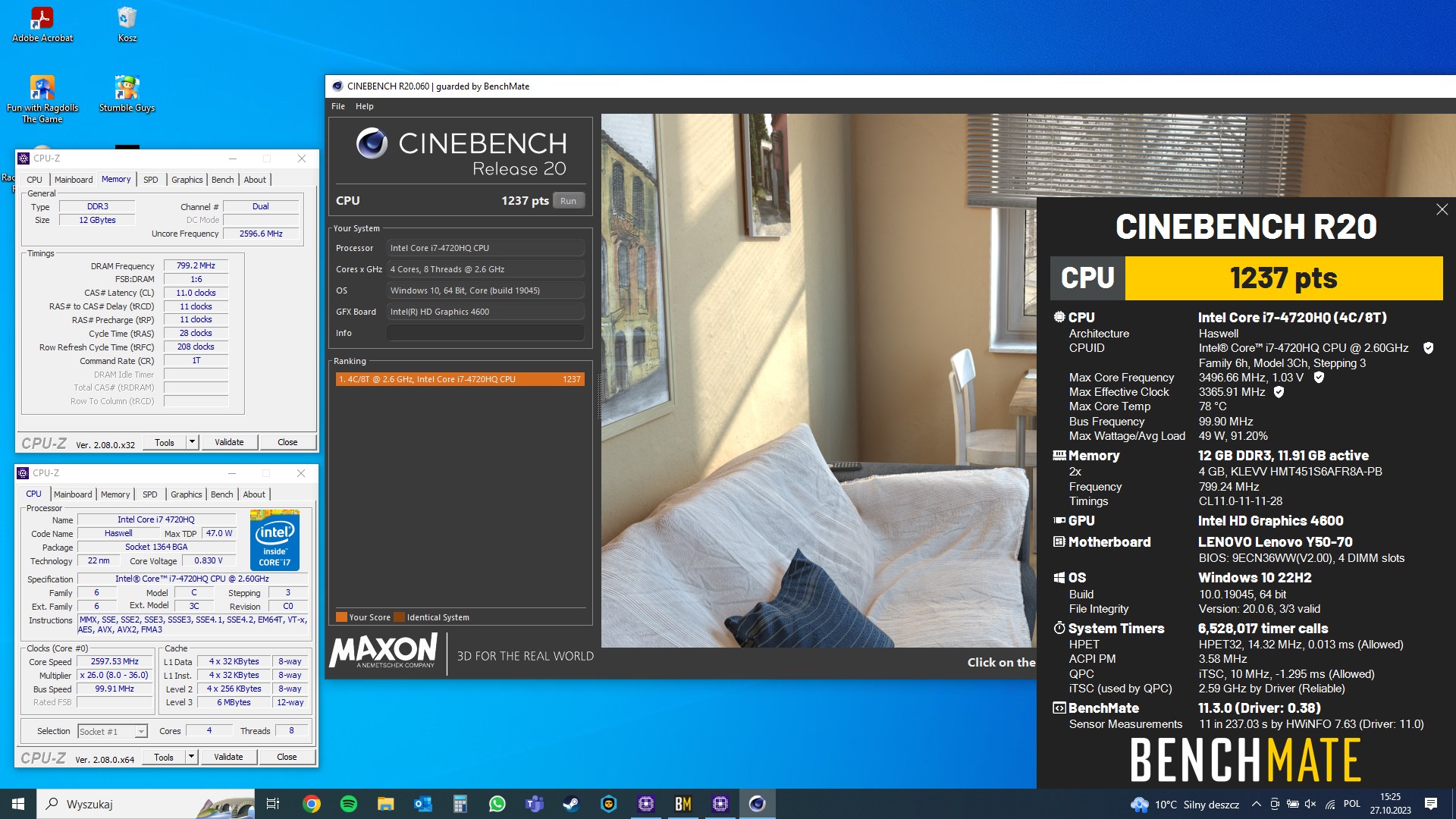Click the Intel Core i7 logo in CPU-Z
This screenshot has width=1456, height=819.
click(x=275, y=540)
